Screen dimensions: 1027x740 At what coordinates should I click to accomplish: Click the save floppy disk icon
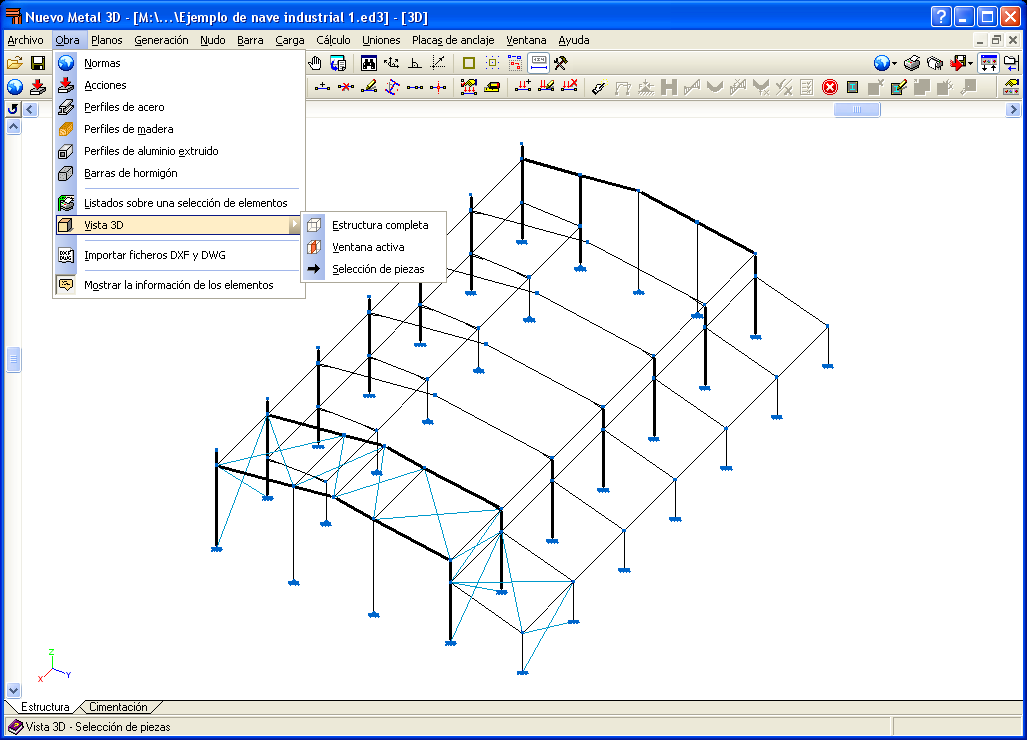pyautogui.click(x=38, y=63)
